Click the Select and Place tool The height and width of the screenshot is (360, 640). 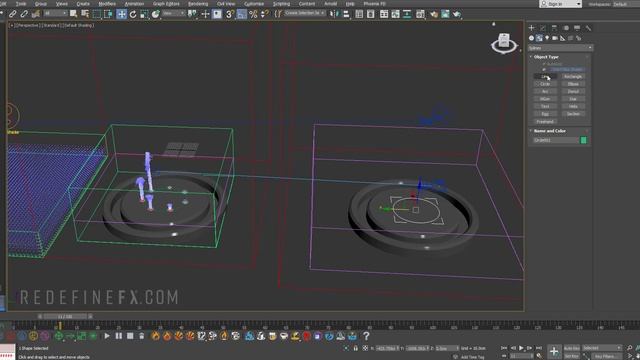[x=156, y=14]
